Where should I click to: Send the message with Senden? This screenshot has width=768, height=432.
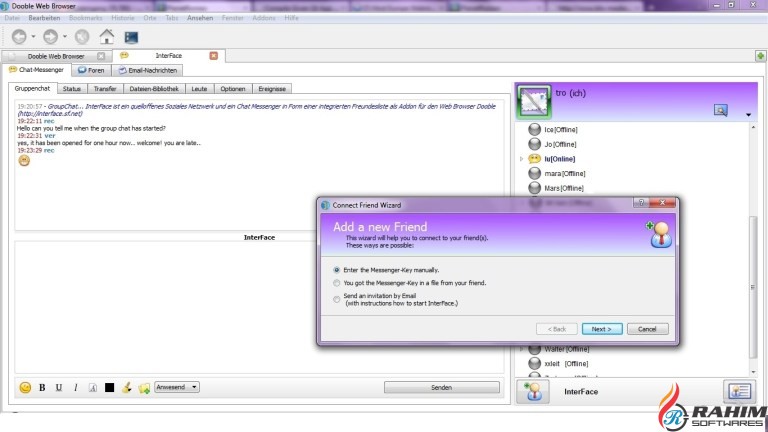[441, 387]
